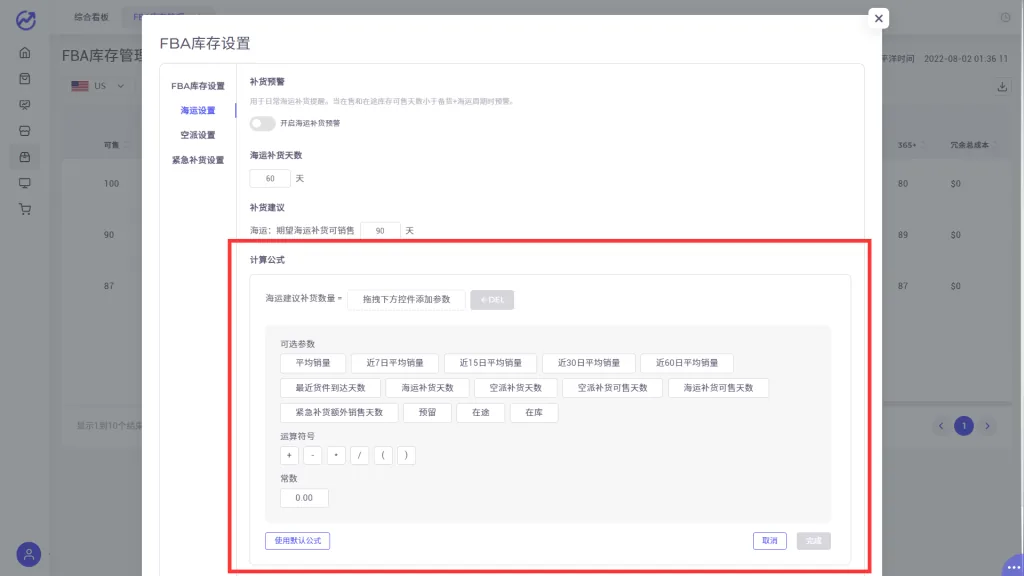1024x576 pixels.
Task: Select the 近30日平均销量 parameter
Action: point(588,363)
